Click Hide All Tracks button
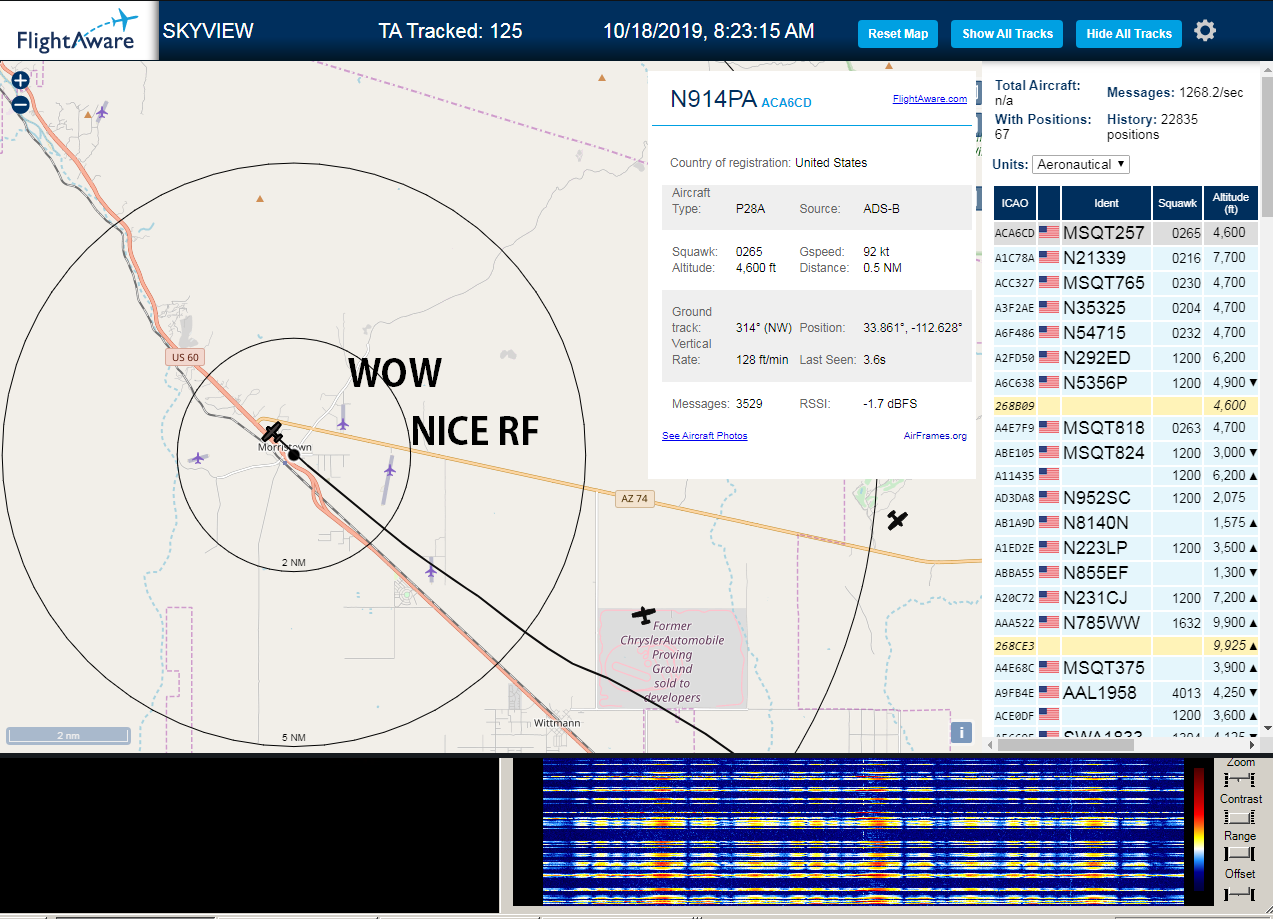1273x919 pixels. 1129,33
